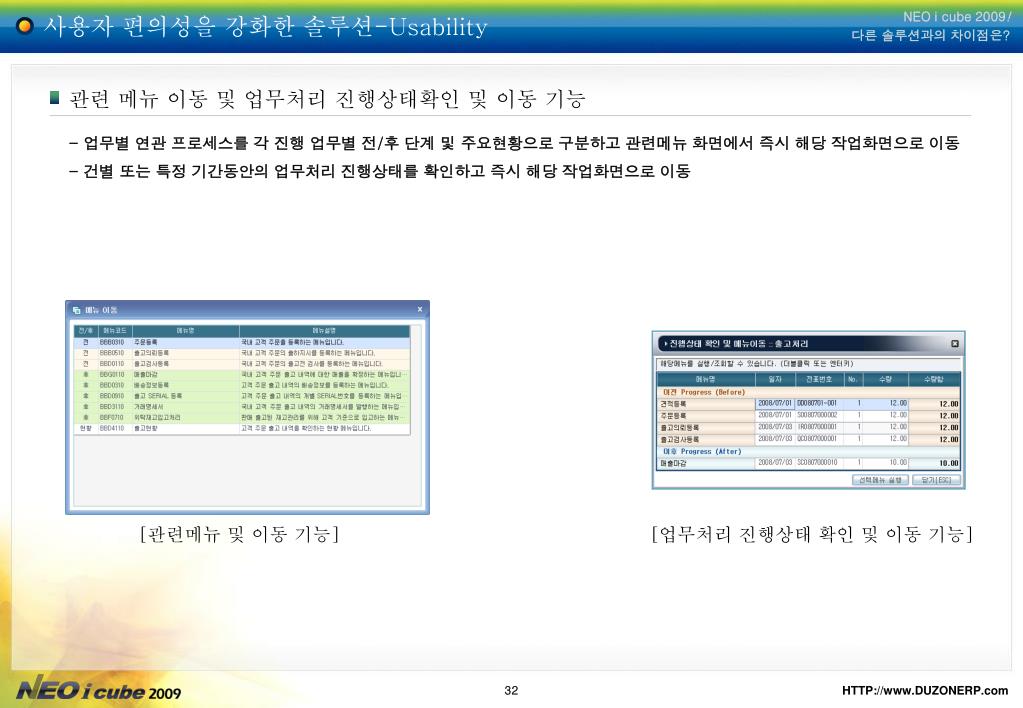Click voucher number SO0807000002 cell

coord(817,415)
